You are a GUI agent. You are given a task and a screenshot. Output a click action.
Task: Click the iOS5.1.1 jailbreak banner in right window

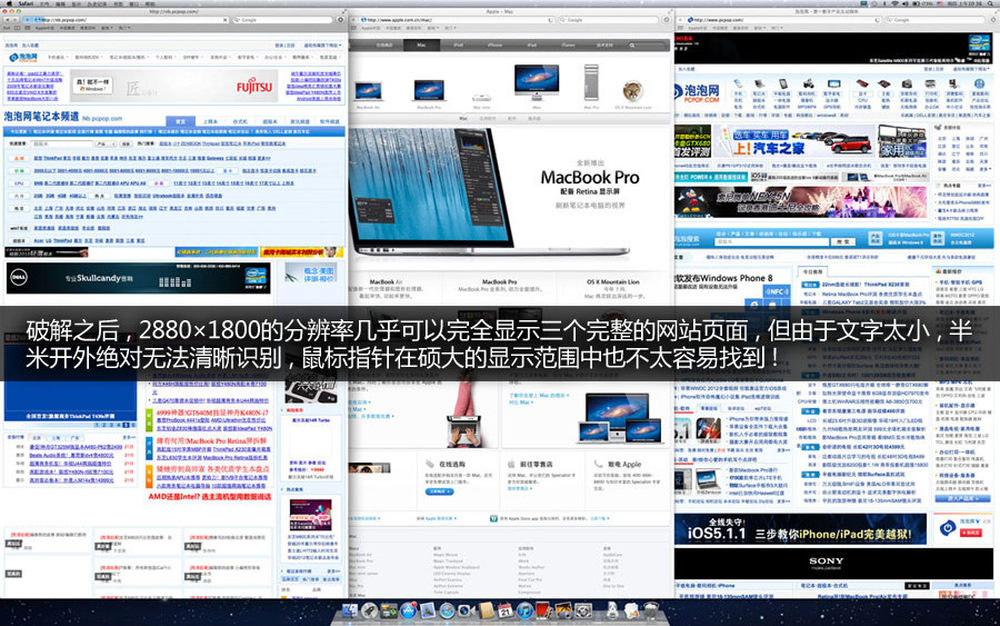coord(800,530)
